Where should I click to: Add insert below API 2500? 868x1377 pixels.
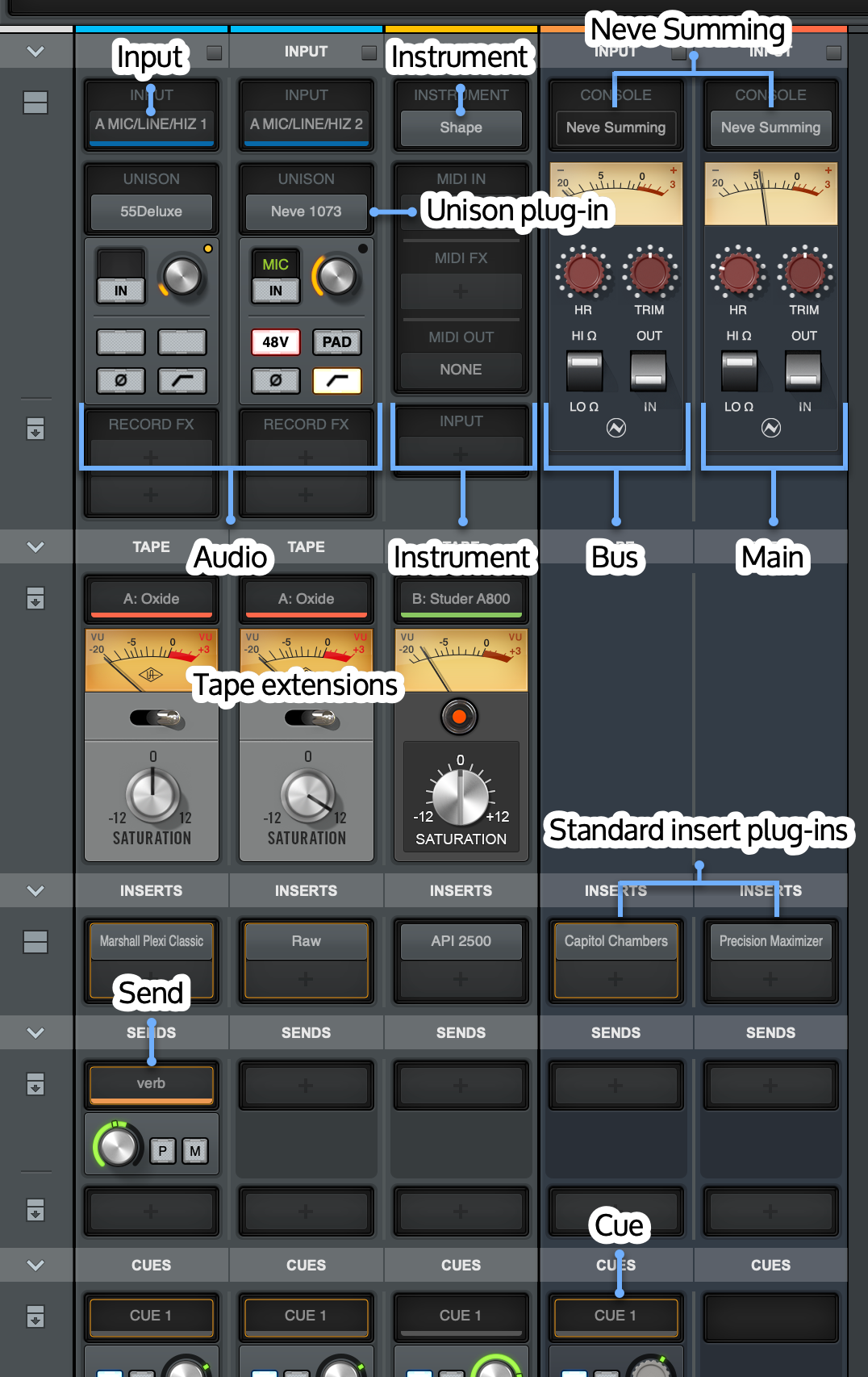(461, 979)
